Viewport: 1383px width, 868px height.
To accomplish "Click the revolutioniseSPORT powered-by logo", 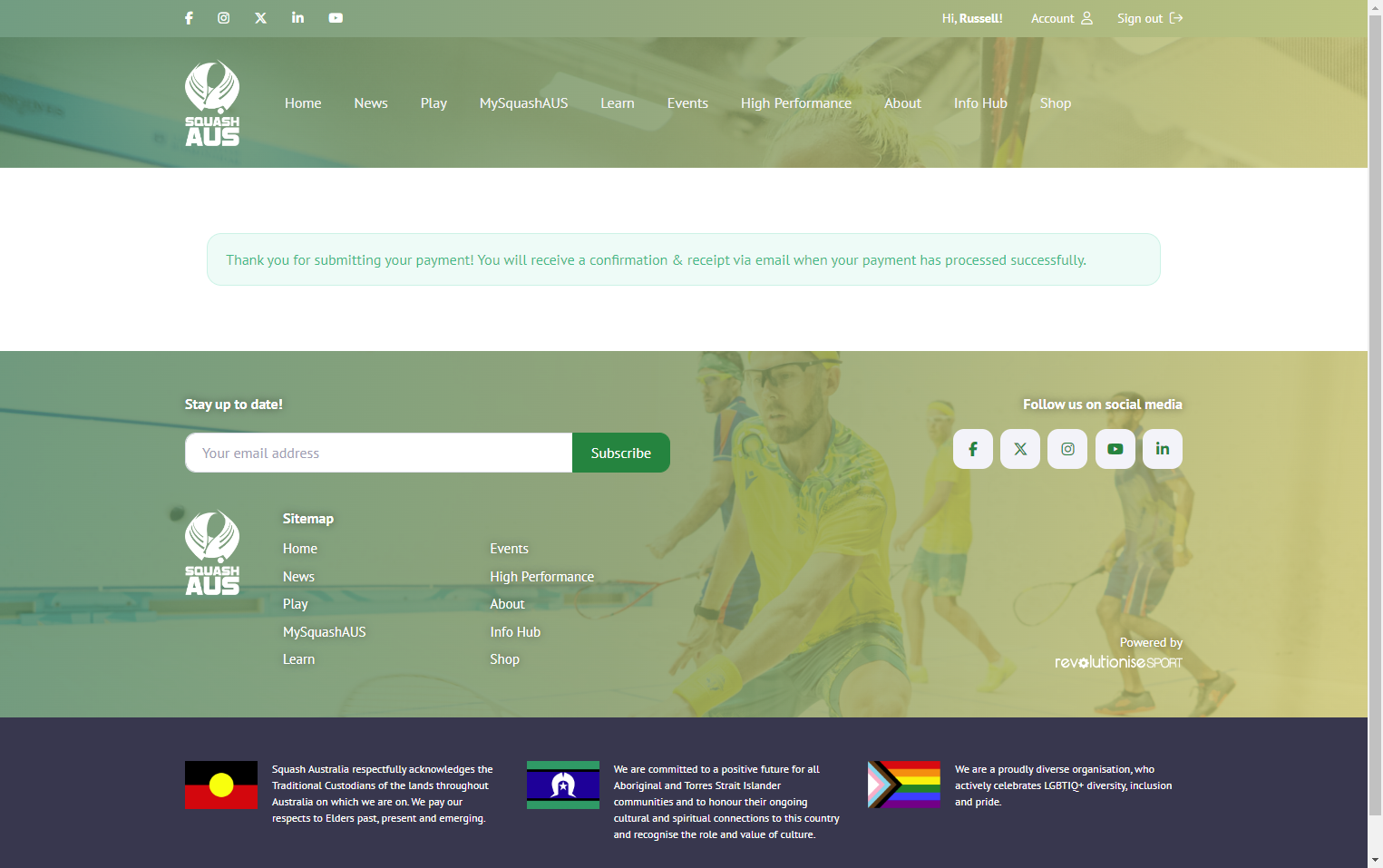I will pyautogui.click(x=1118, y=662).
